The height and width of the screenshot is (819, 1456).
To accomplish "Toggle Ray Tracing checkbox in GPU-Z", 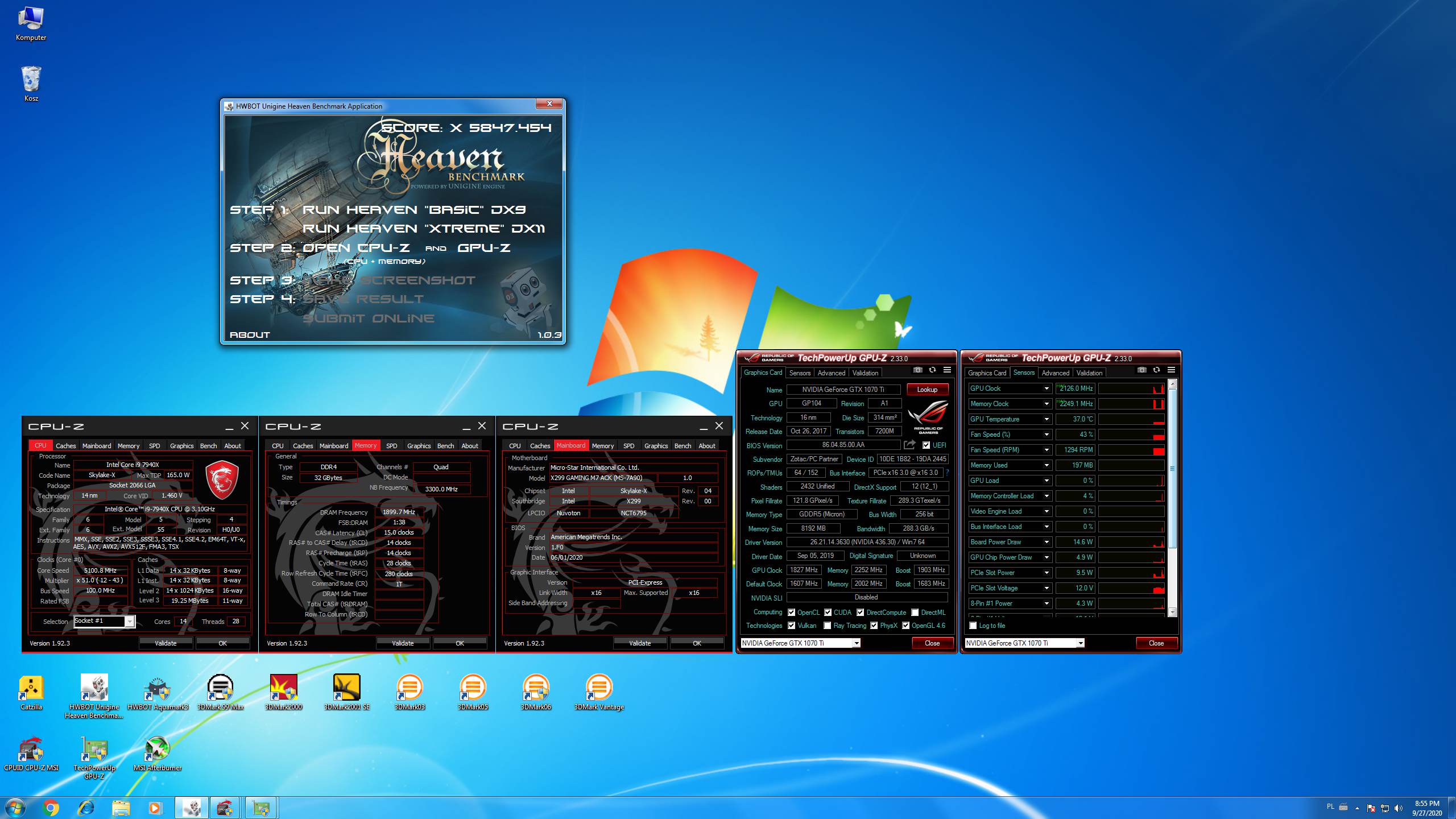I will click(x=827, y=626).
